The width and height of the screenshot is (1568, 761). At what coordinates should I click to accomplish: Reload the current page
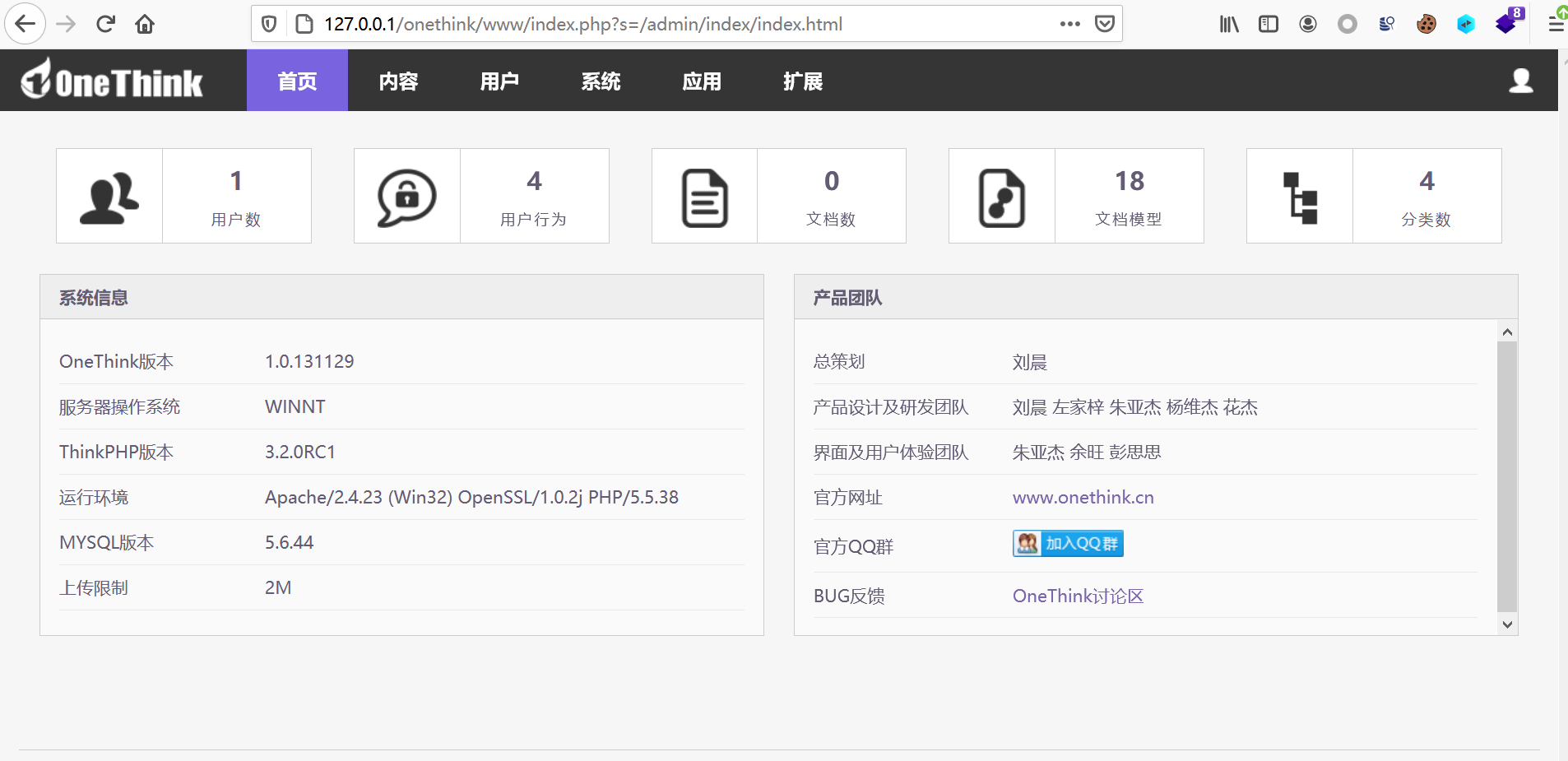105,24
